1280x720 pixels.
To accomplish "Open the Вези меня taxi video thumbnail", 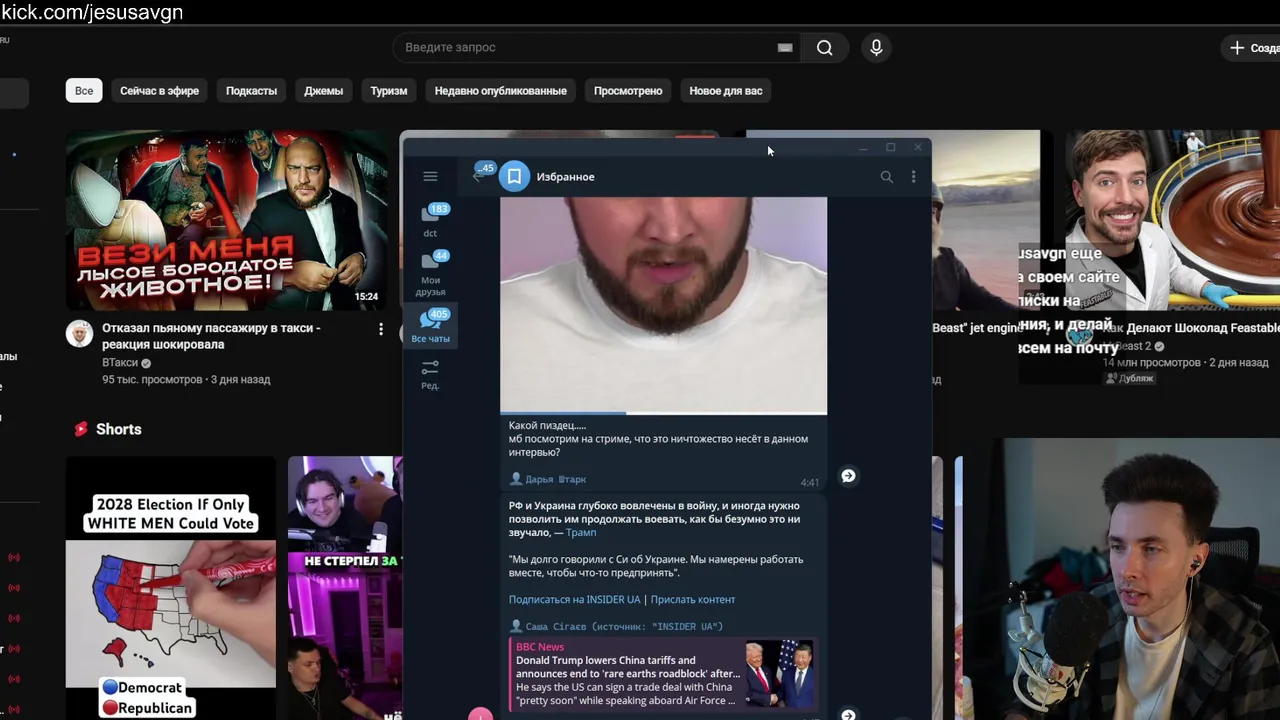I will point(227,220).
